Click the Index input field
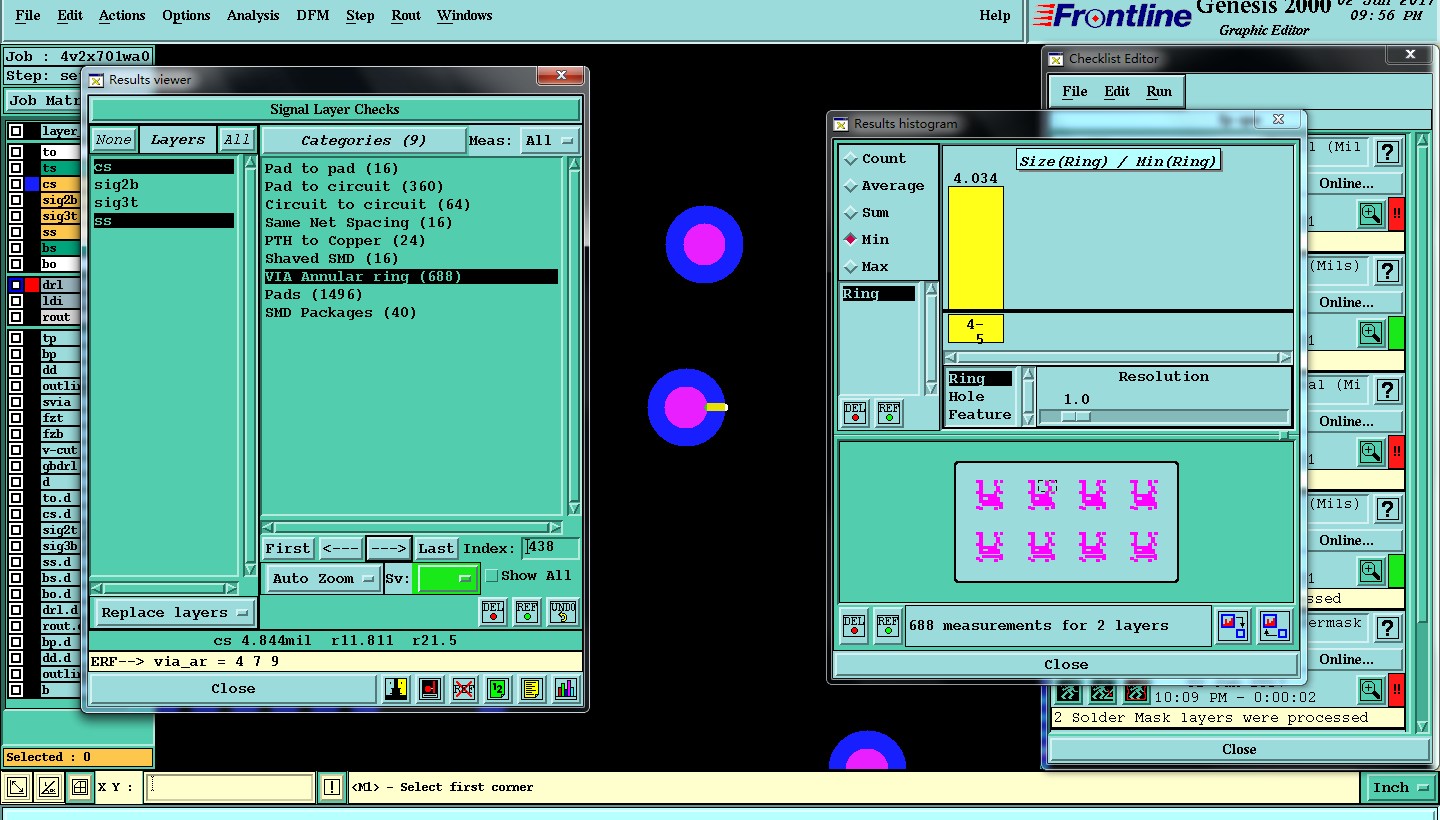 551,548
